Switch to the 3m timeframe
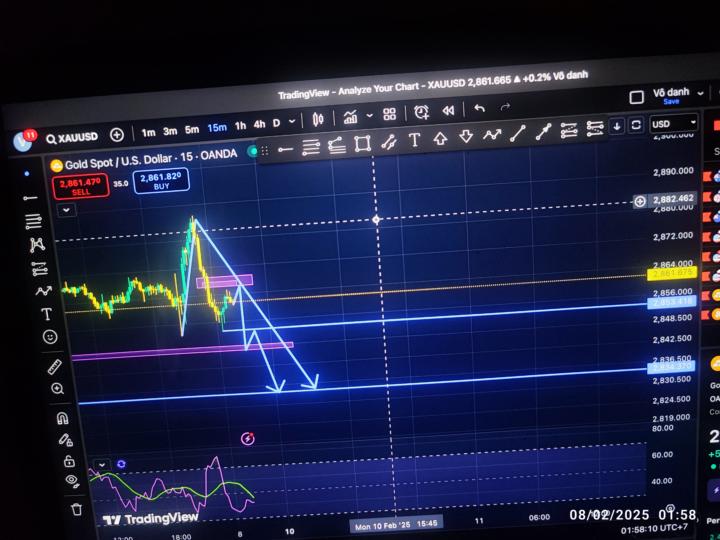 click(170, 131)
